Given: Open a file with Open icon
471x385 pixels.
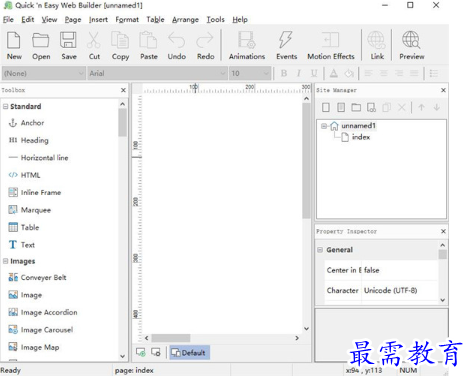Looking at the screenshot, I should (41, 46).
